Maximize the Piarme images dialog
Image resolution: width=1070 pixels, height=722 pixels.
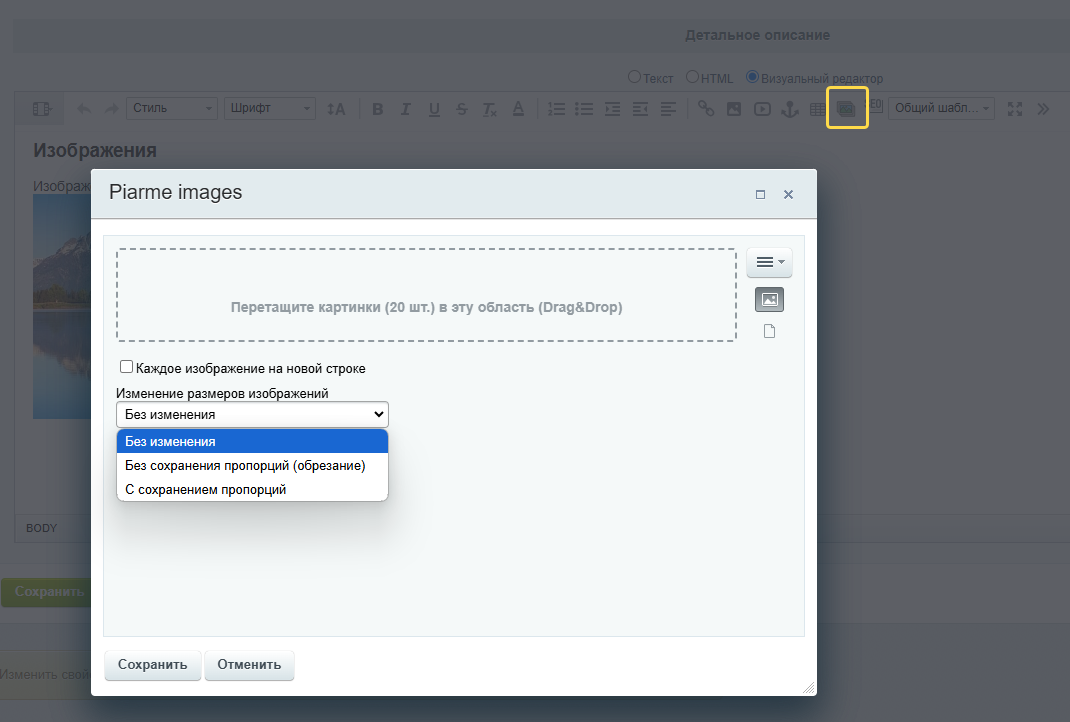pos(760,194)
